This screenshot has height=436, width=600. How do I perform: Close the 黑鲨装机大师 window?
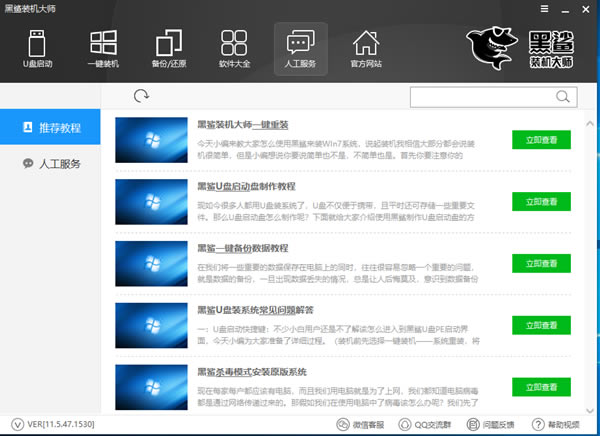point(586,9)
